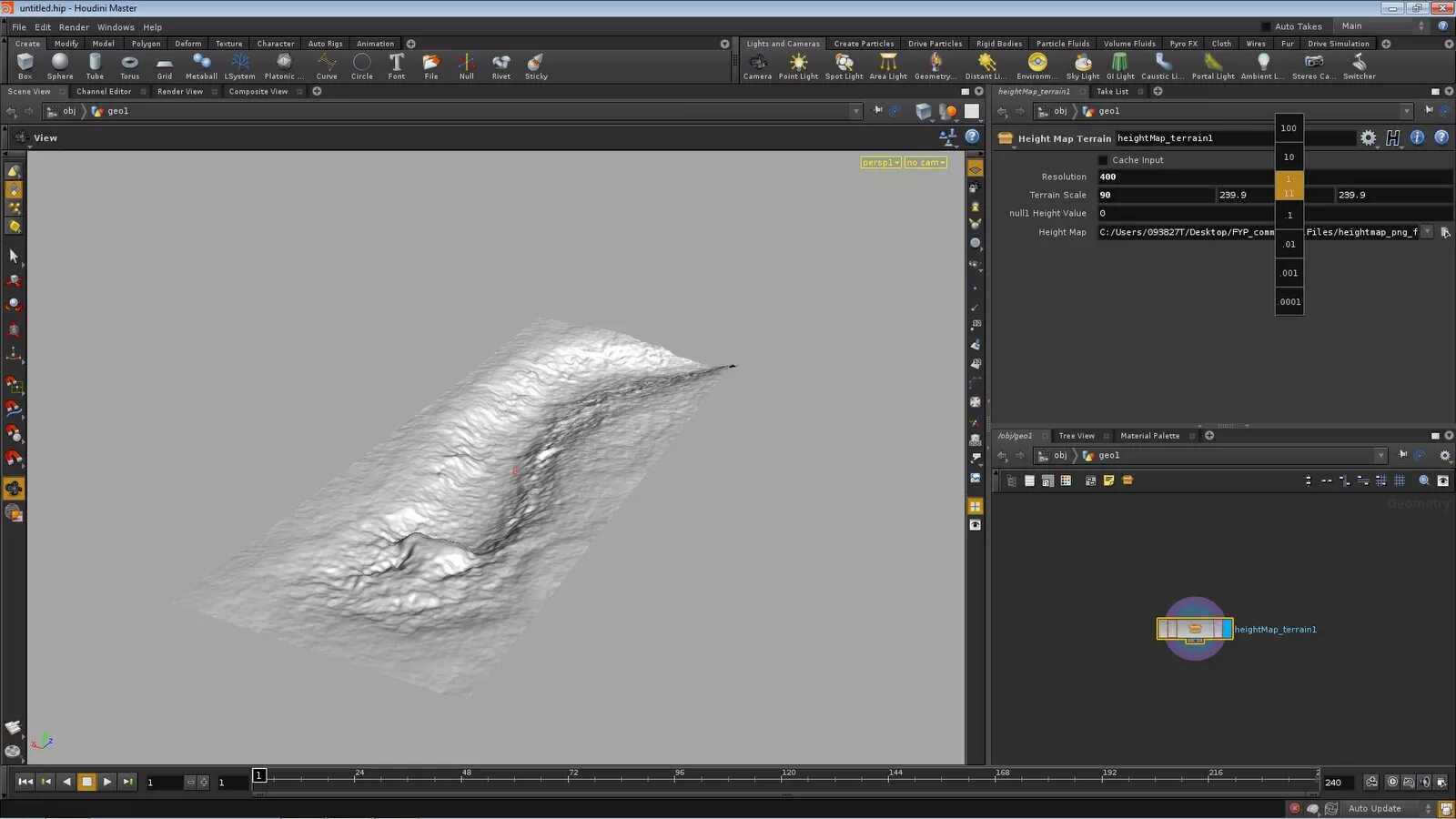The image size is (1456, 819).
Task: Click the Sky Light shelf tool
Action: (x=1082, y=66)
